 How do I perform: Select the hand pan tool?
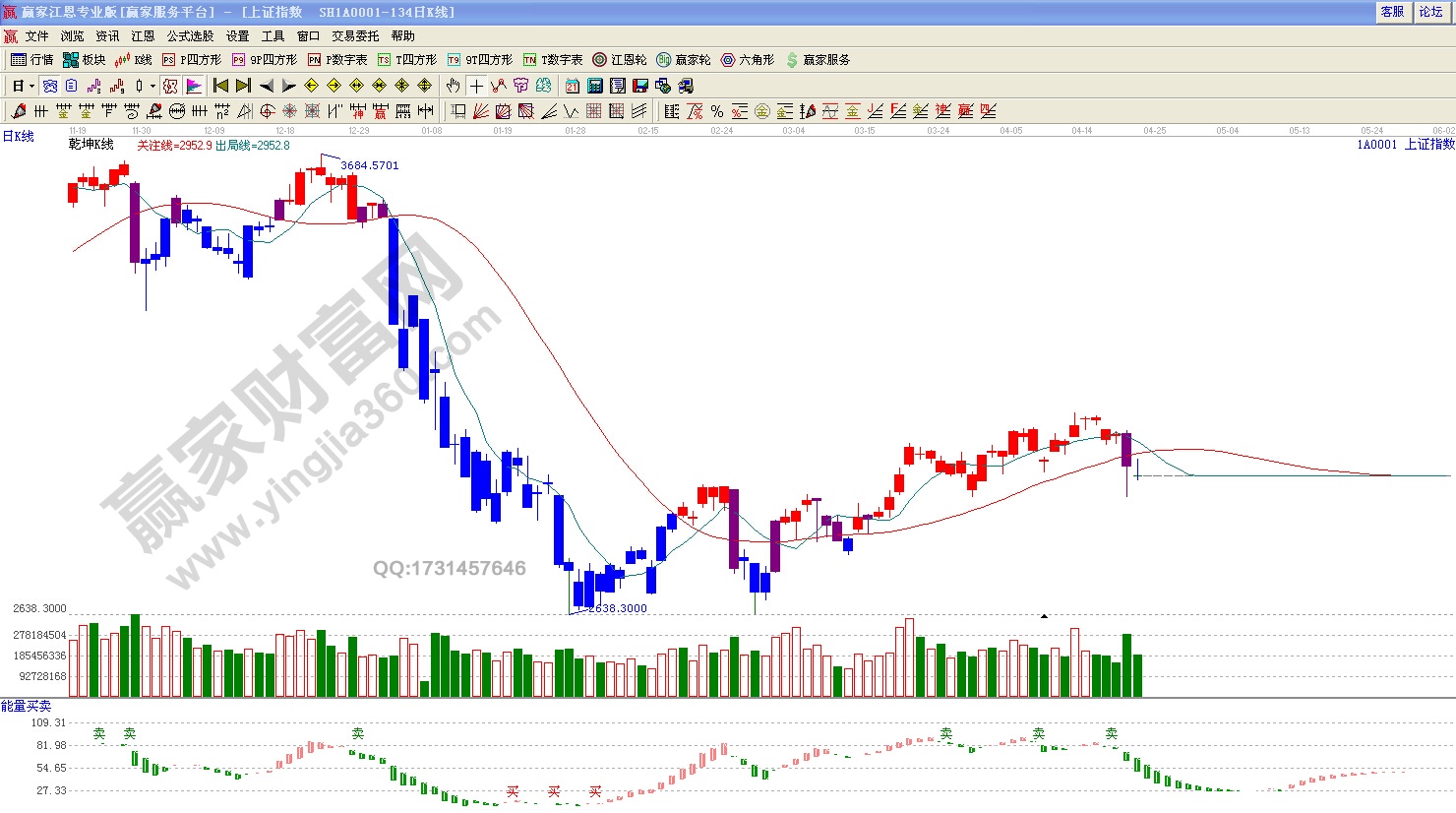[x=453, y=86]
